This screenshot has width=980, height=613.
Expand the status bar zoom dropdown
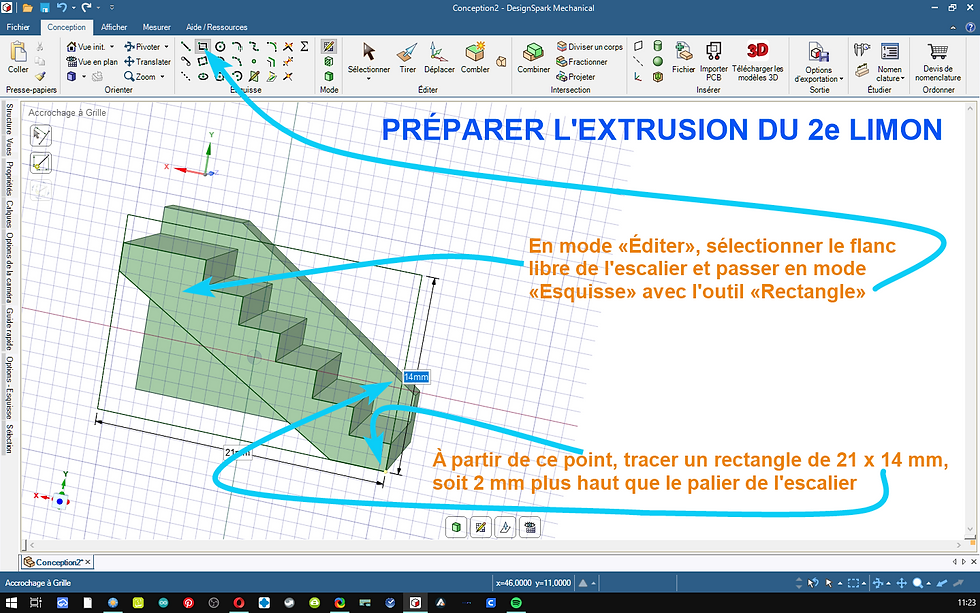[929, 583]
